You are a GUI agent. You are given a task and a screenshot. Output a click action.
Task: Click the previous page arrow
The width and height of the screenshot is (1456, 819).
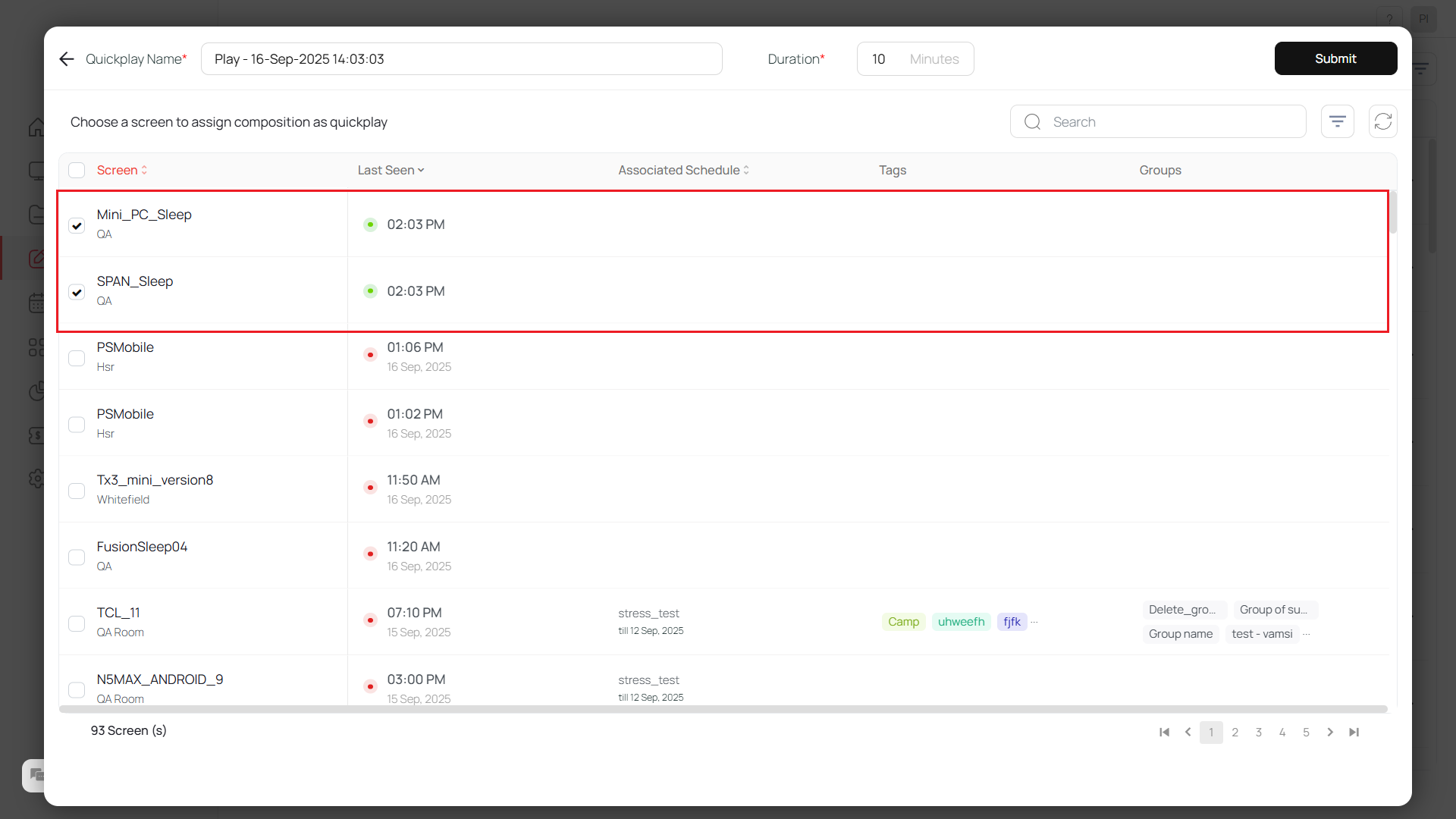click(x=1188, y=732)
